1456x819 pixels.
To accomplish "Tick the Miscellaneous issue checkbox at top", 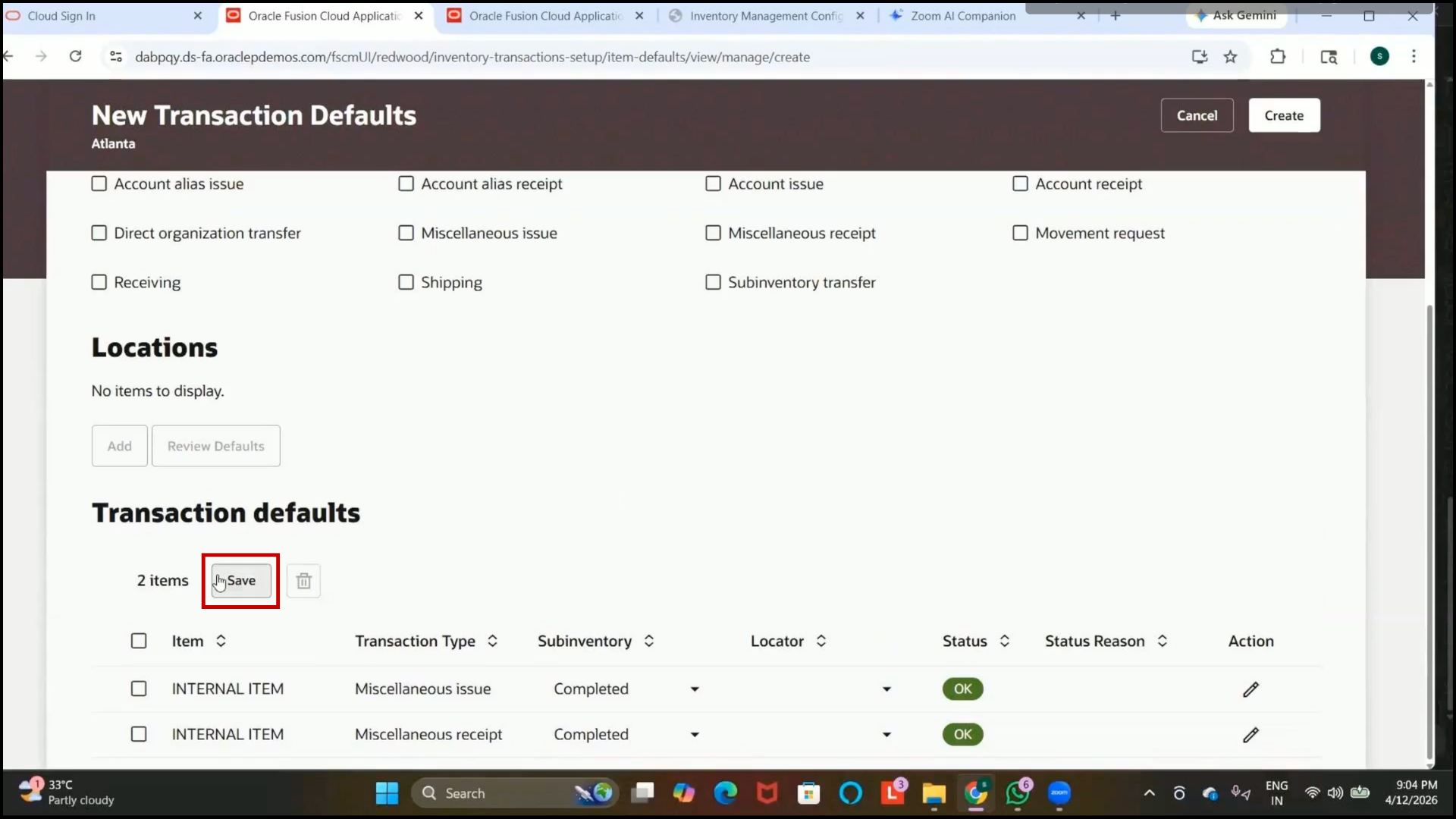I will (x=406, y=233).
